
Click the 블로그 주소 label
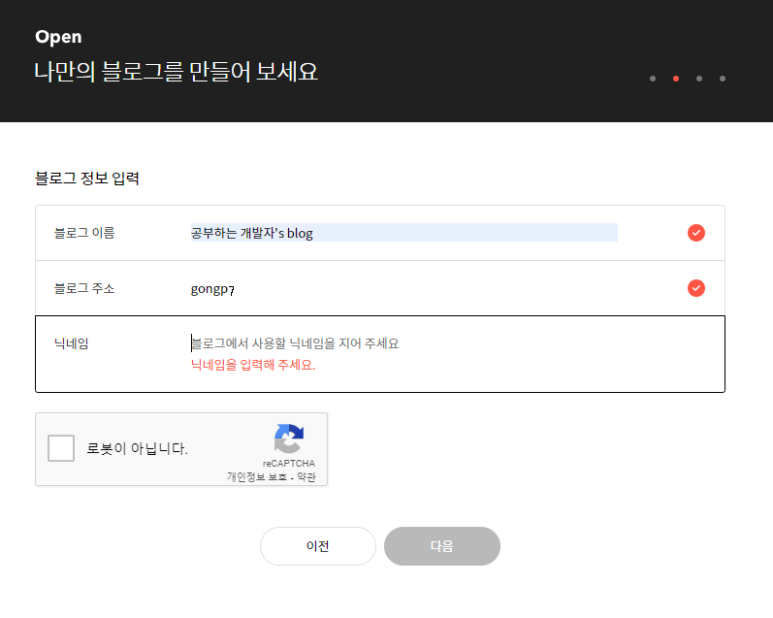(84, 288)
